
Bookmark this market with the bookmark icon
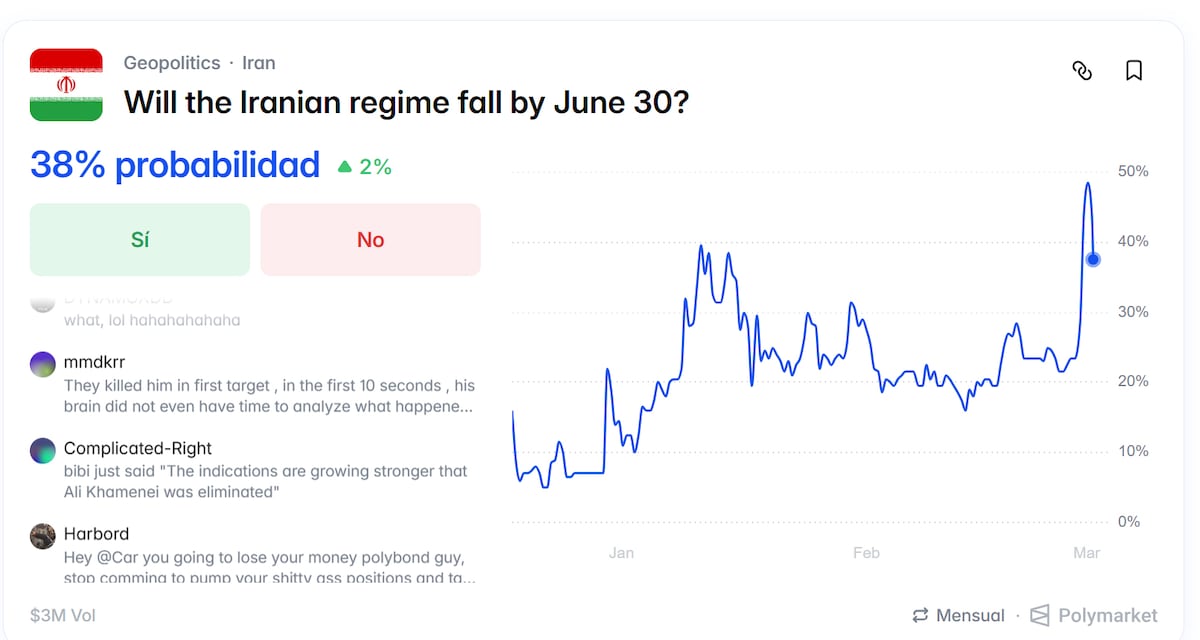coord(1134,71)
